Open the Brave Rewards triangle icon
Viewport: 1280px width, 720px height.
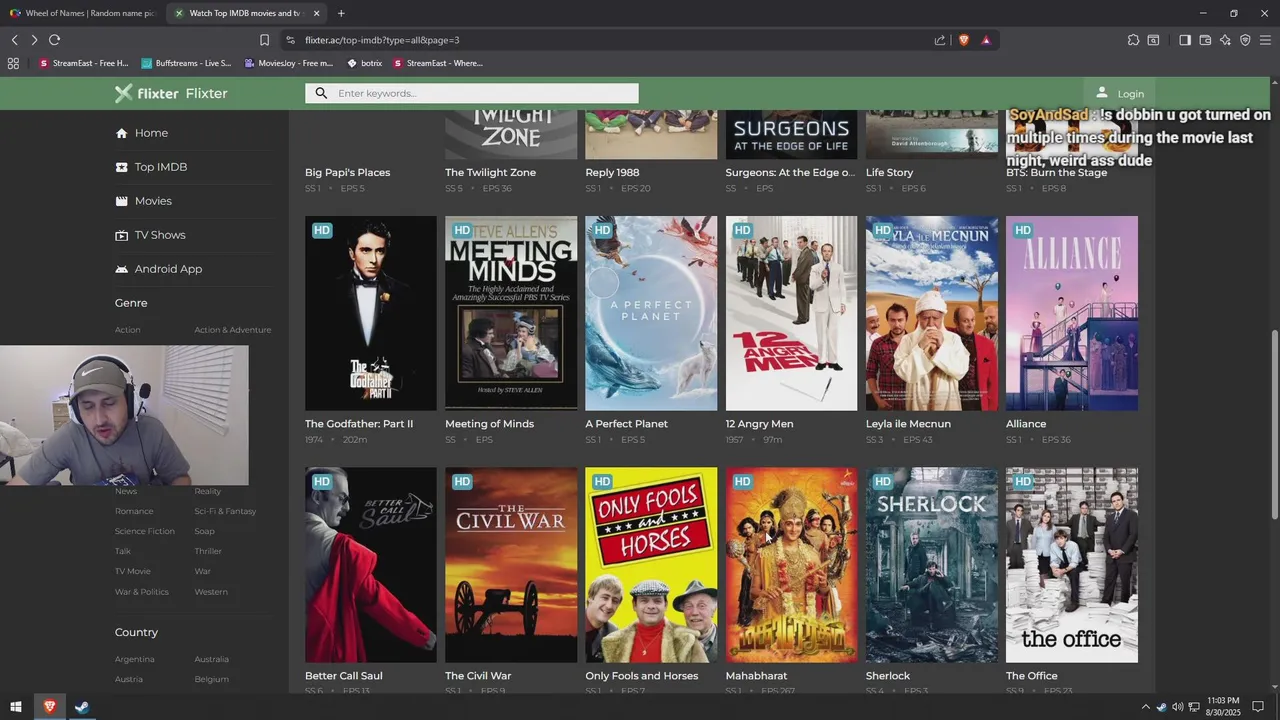pyautogui.click(x=986, y=40)
